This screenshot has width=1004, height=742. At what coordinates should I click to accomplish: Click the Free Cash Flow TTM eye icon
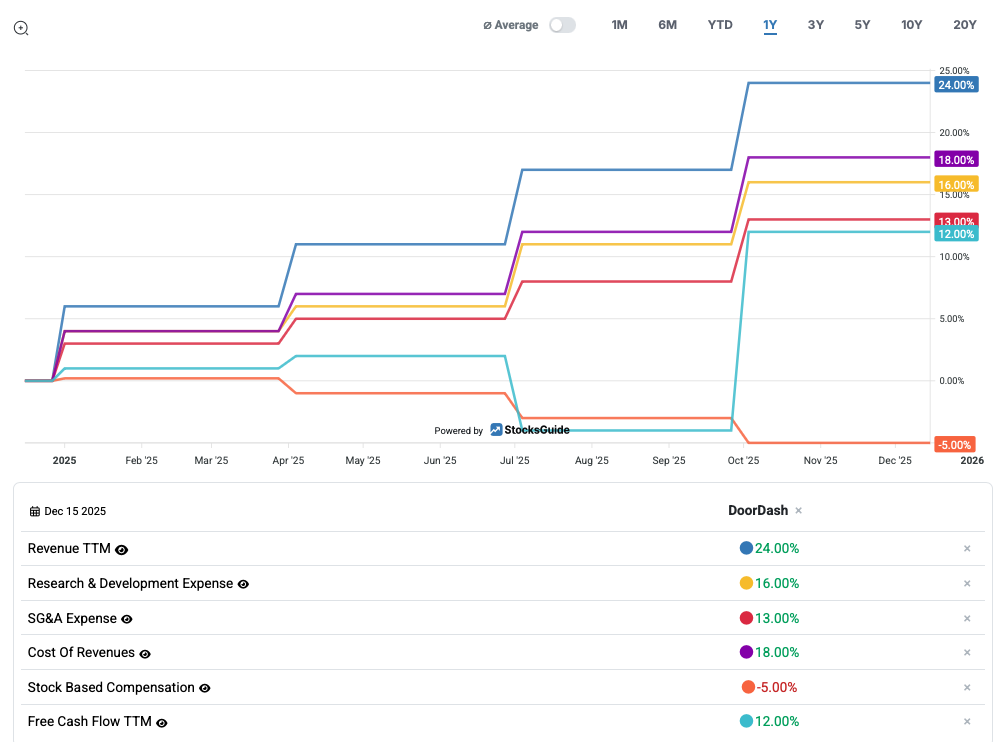click(x=162, y=722)
